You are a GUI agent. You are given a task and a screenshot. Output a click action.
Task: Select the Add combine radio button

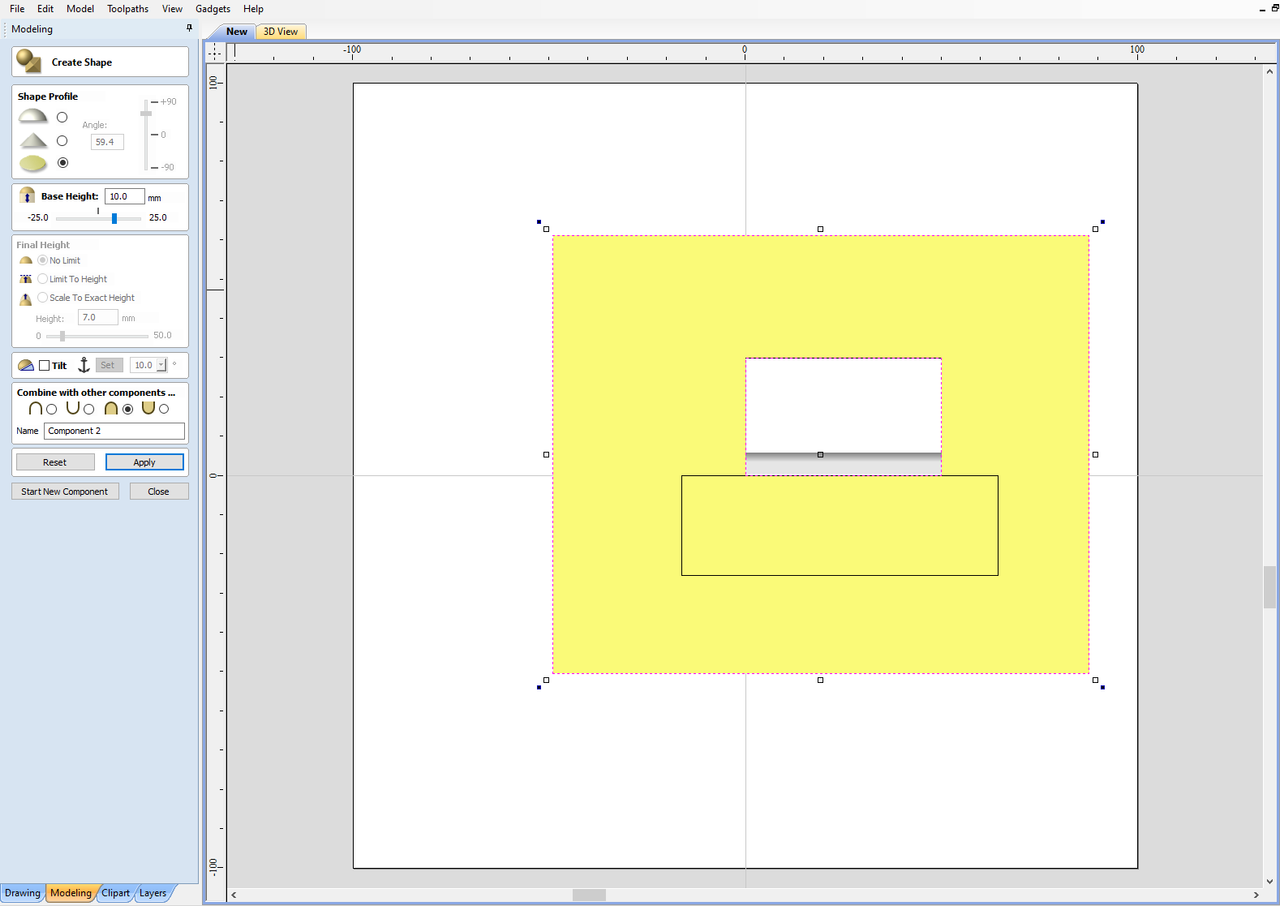click(52, 409)
